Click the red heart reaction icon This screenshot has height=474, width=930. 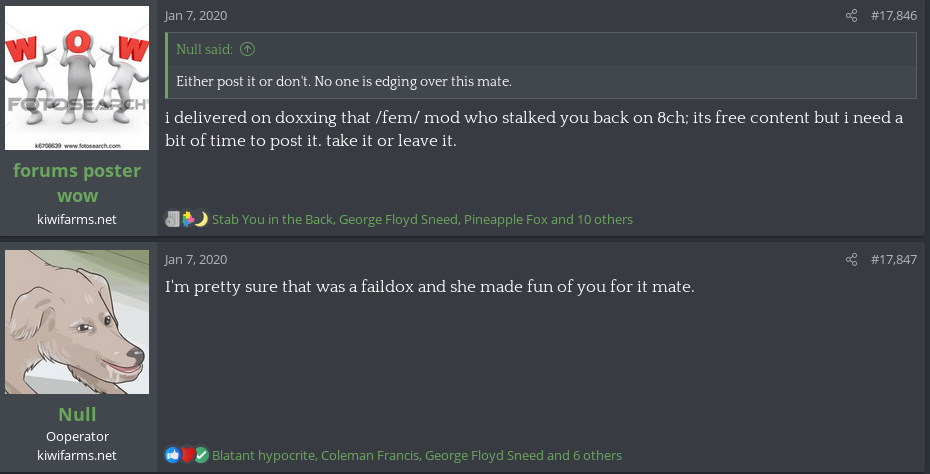187,455
